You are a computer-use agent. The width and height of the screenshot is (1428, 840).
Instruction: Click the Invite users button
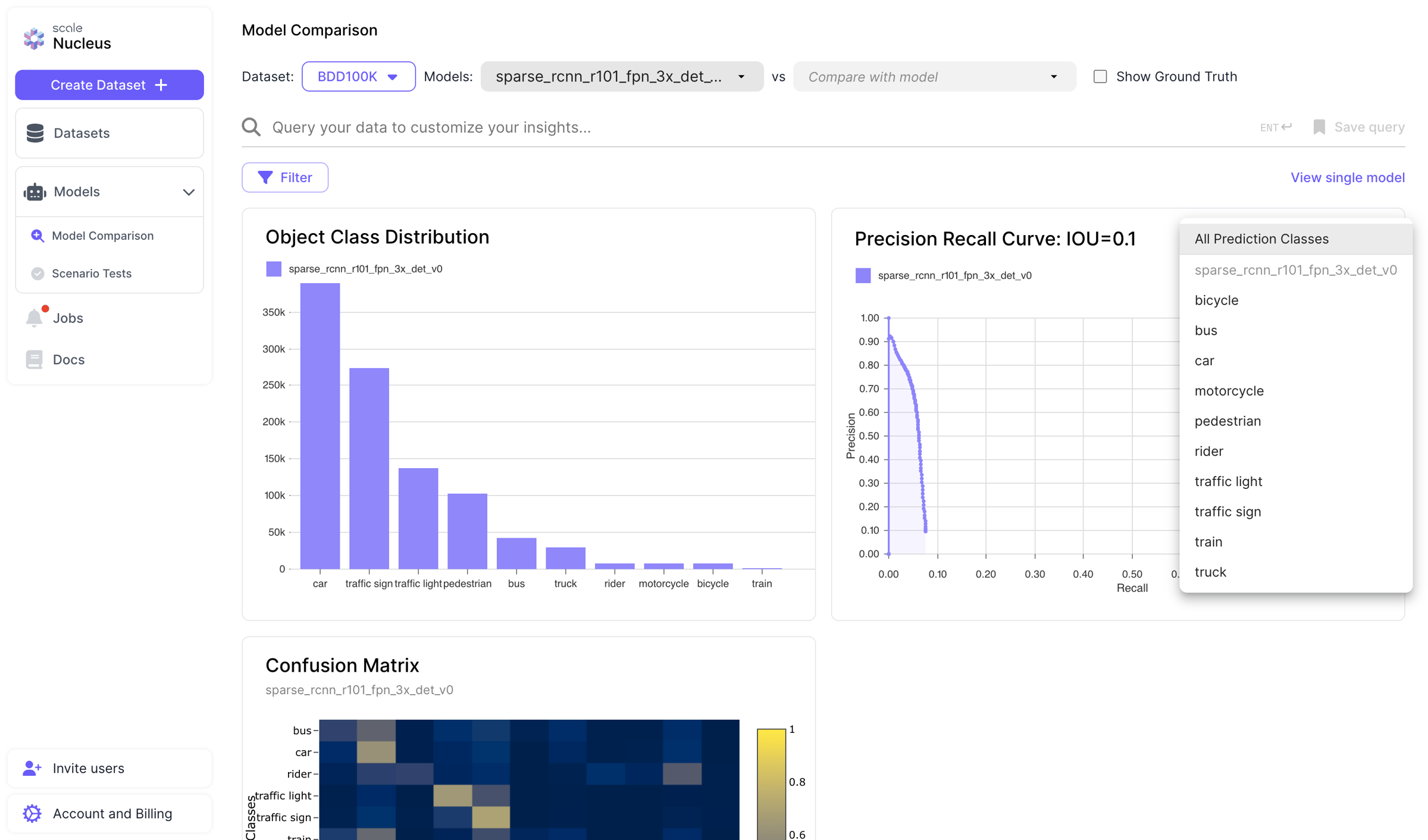[x=109, y=768]
